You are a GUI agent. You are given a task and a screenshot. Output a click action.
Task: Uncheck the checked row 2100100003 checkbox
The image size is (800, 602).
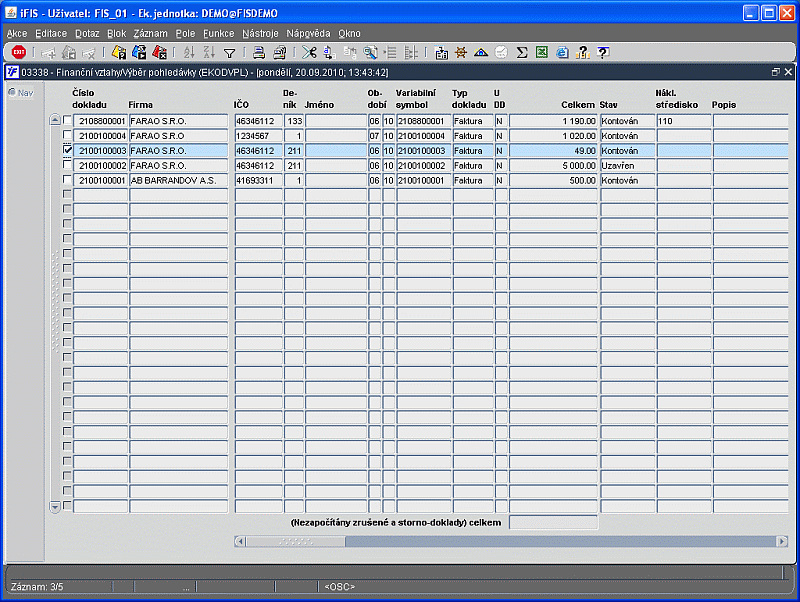tap(67, 150)
